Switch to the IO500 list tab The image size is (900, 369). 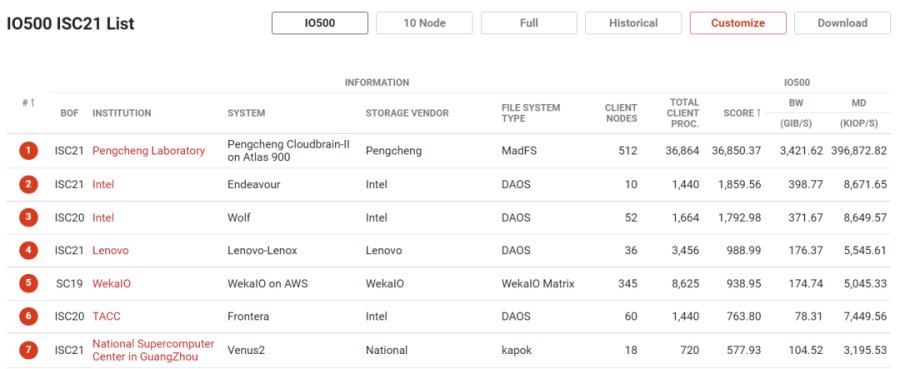(320, 23)
